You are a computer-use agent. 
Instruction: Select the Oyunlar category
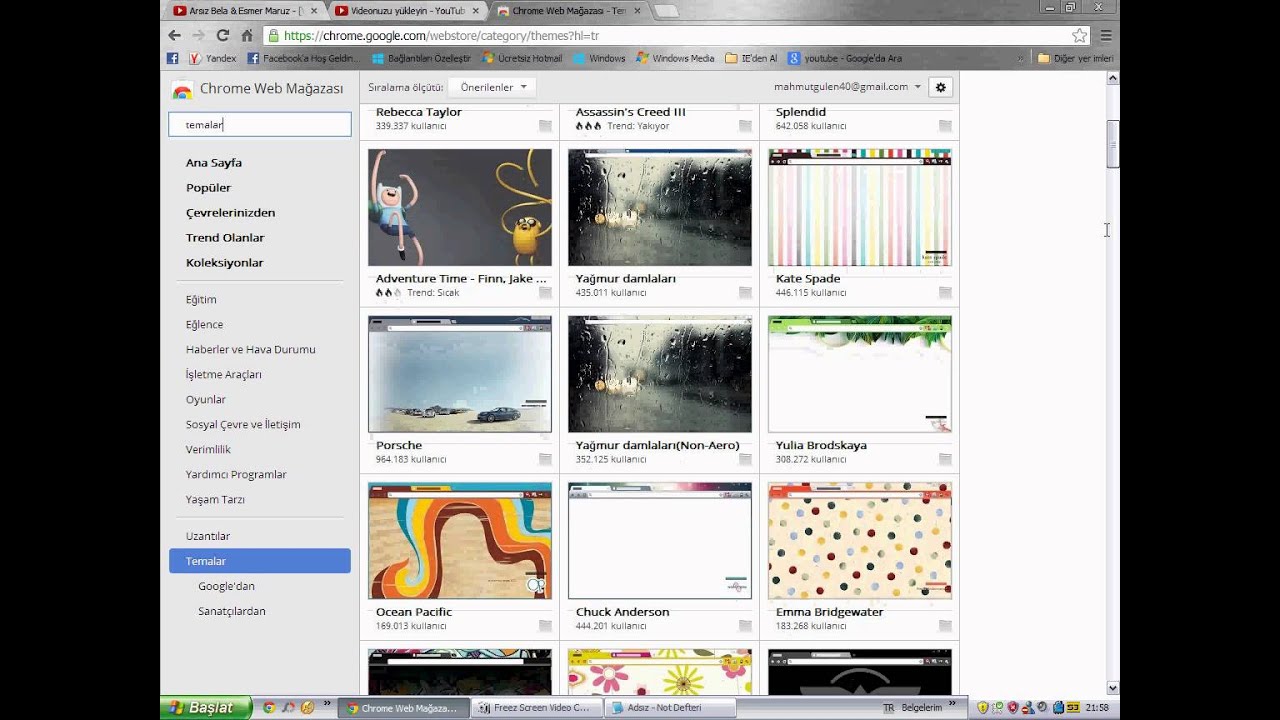(x=206, y=399)
